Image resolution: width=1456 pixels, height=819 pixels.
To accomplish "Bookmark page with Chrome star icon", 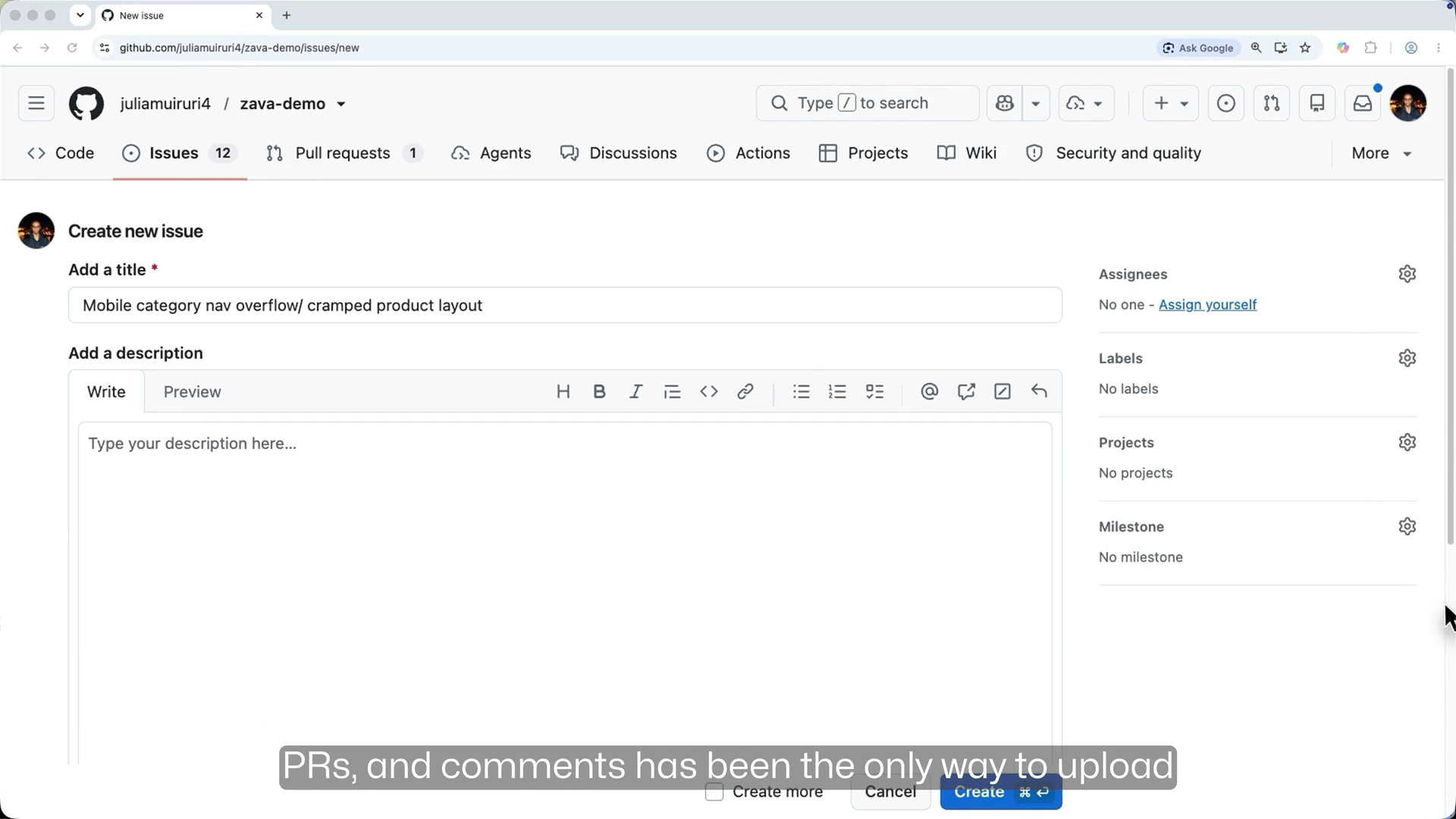I will point(1305,48).
